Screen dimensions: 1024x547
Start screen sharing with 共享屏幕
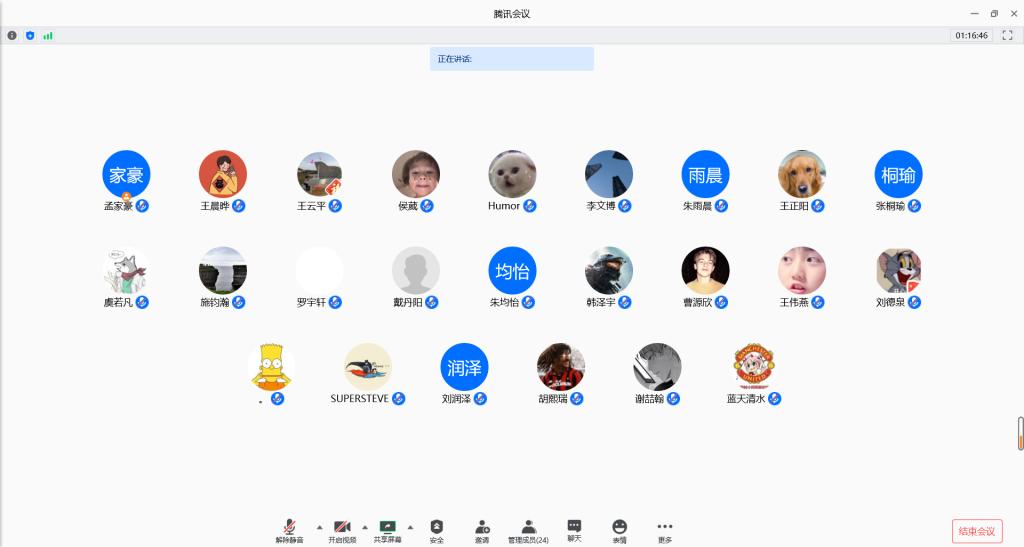tap(387, 530)
